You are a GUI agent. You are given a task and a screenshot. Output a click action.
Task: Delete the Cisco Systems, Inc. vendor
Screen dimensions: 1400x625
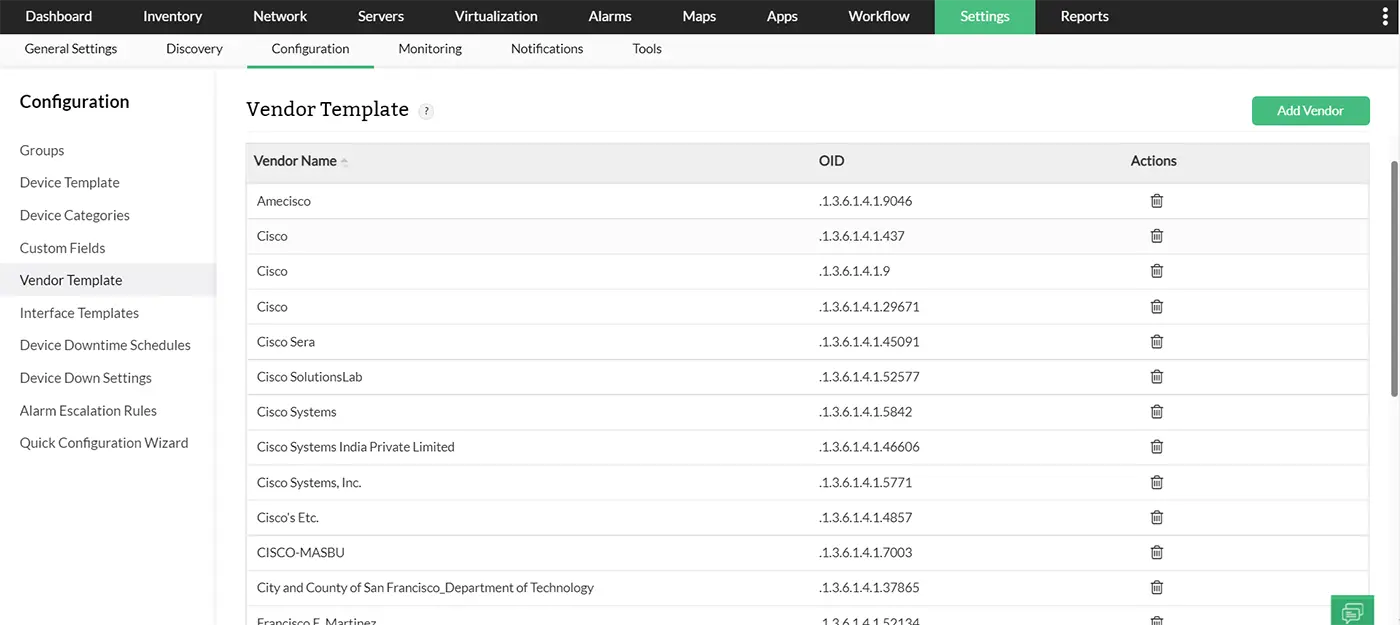coord(1156,481)
